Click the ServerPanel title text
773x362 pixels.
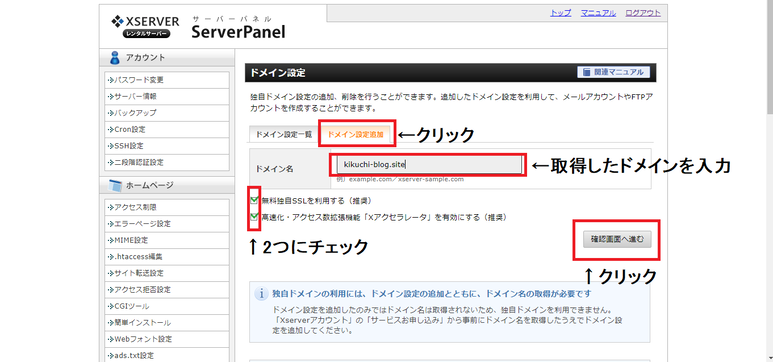(x=238, y=32)
